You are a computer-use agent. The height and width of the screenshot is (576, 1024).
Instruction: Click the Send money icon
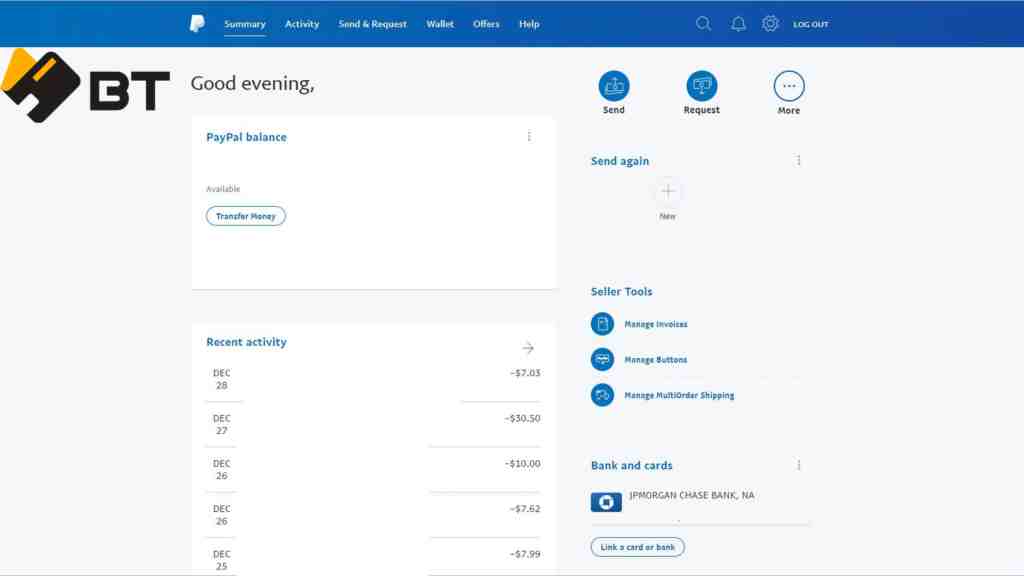click(614, 86)
